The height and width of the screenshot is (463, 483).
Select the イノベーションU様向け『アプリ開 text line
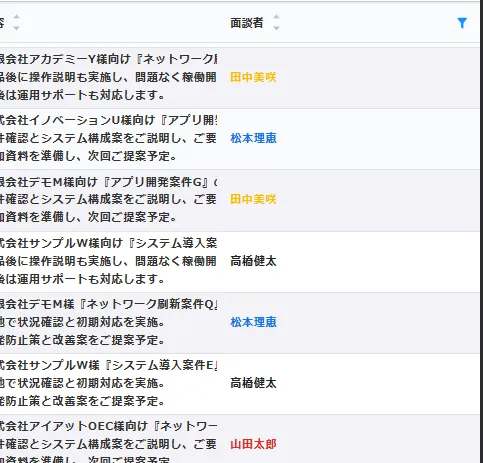click(108, 120)
